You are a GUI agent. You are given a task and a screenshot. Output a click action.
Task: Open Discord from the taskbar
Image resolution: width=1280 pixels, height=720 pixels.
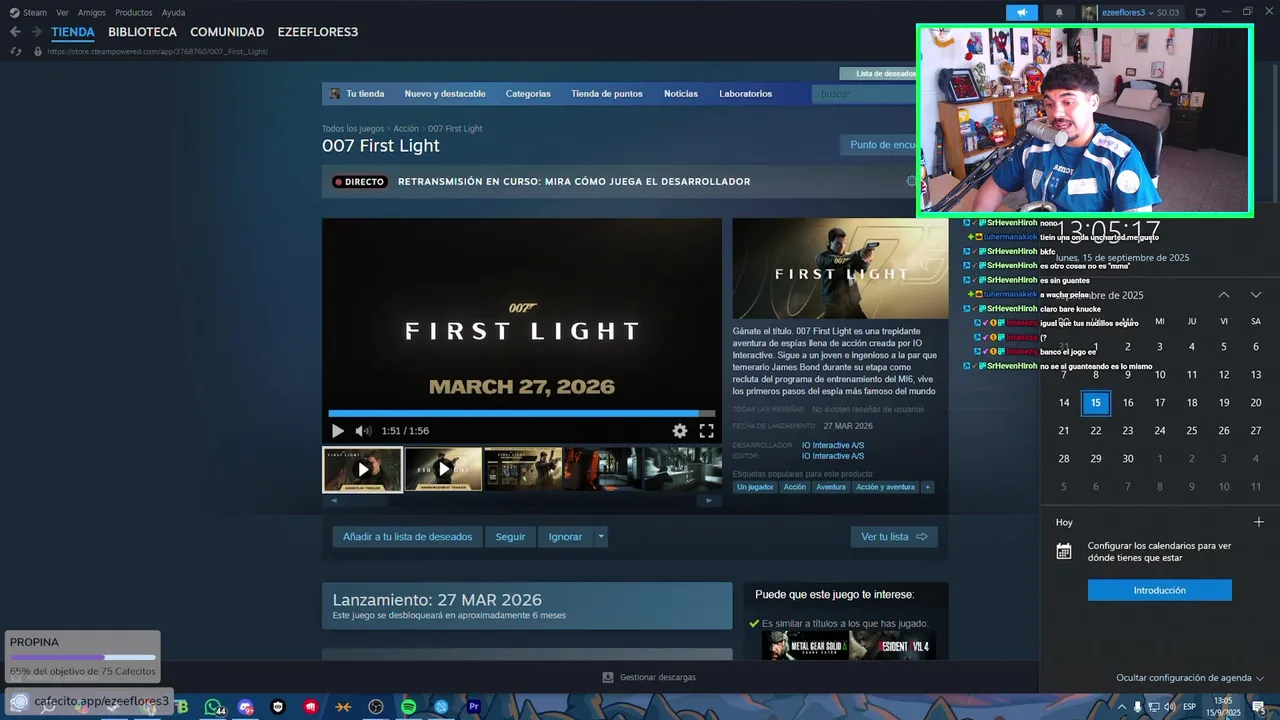246,707
